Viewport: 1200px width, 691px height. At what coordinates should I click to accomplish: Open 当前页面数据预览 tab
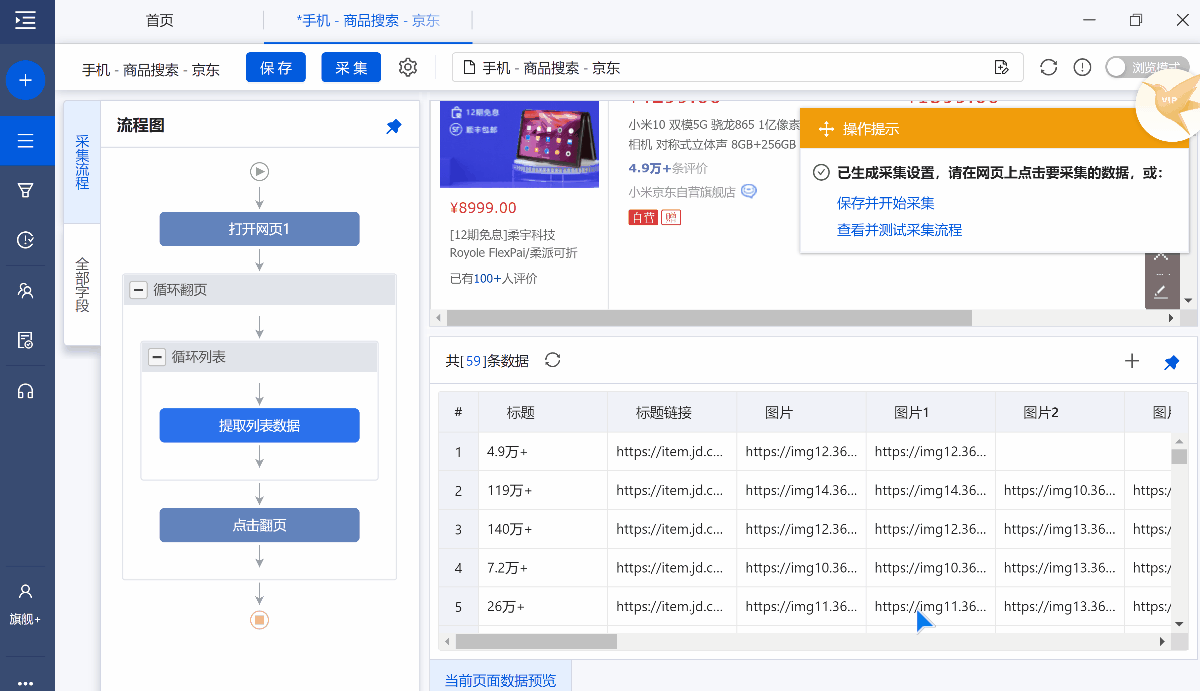(x=500, y=679)
